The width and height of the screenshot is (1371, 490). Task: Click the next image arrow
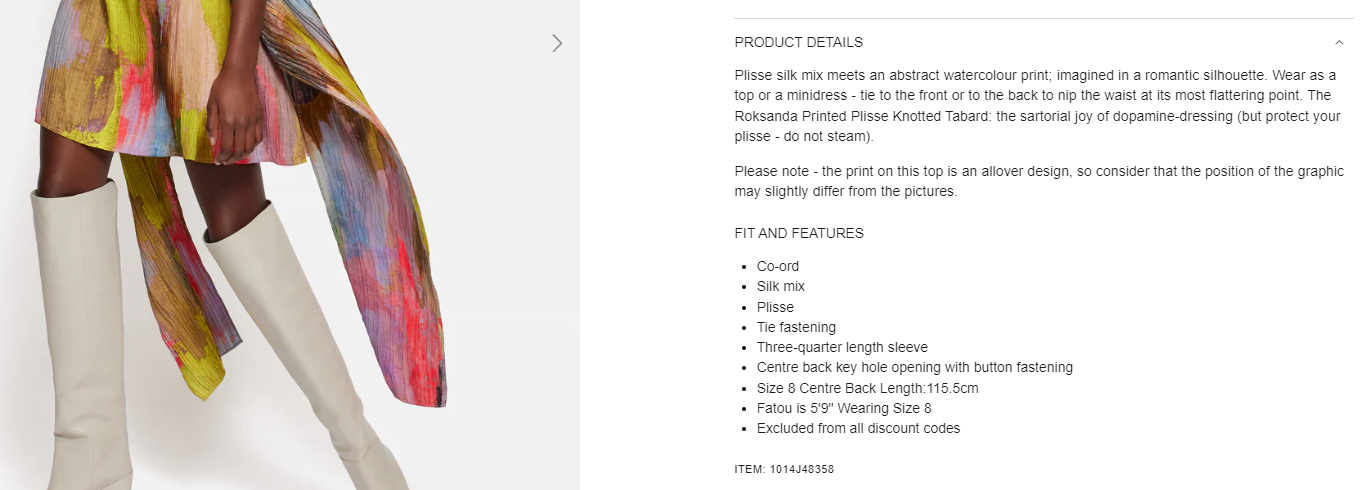click(x=557, y=43)
